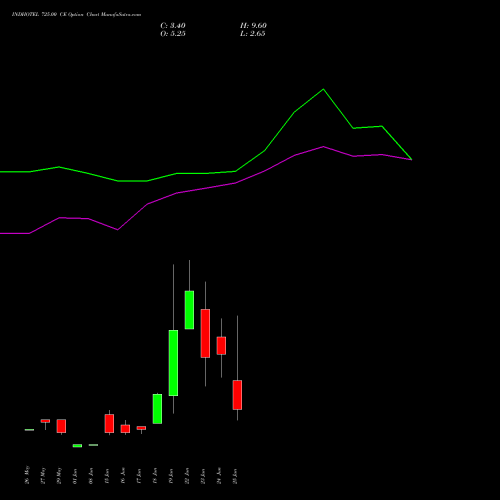Click the green candle on 22 Jun
This screenshot has width=500, height=500.
point(189,310)
